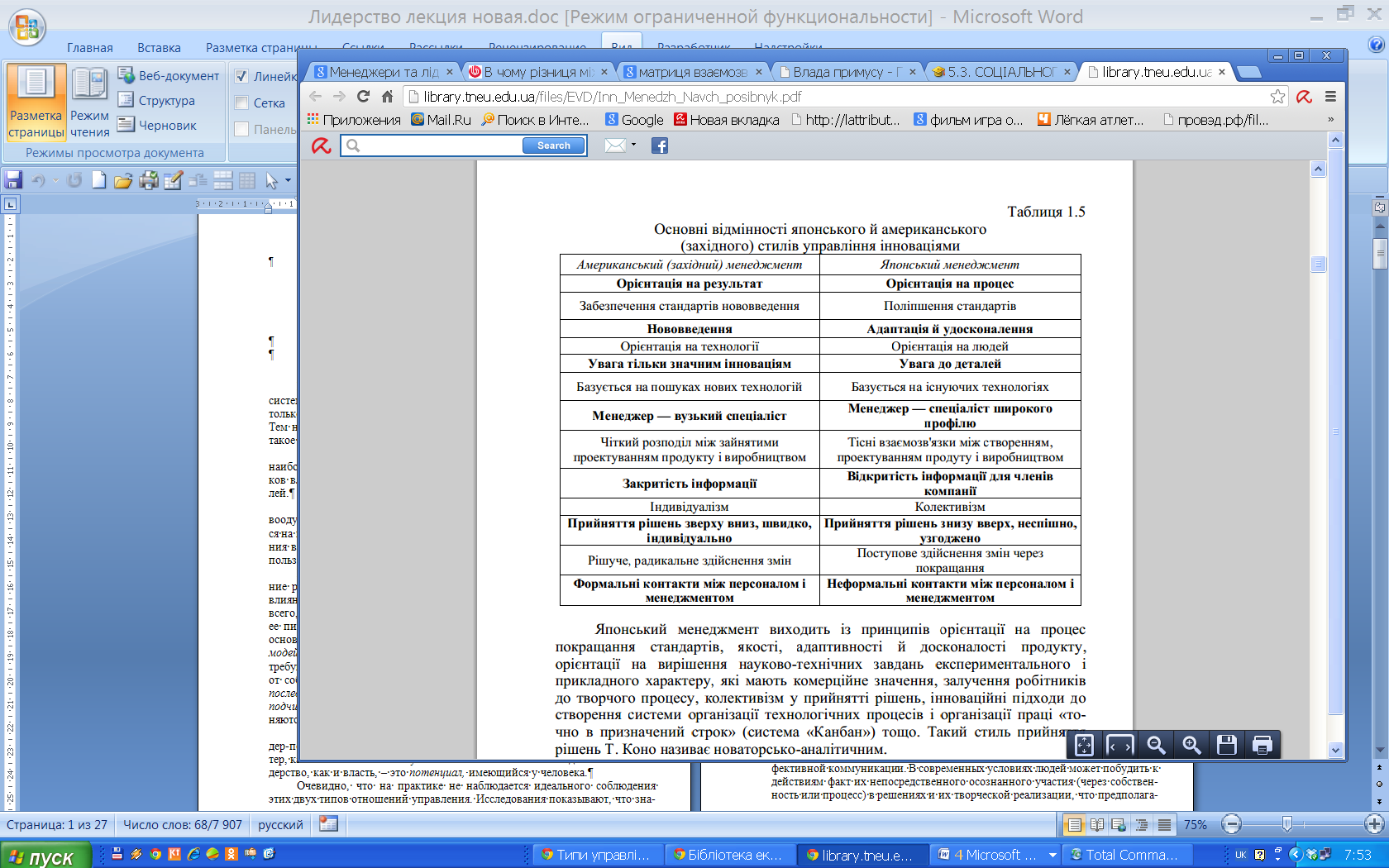Switch to outline view icon in status bar

coord(1142,824)
